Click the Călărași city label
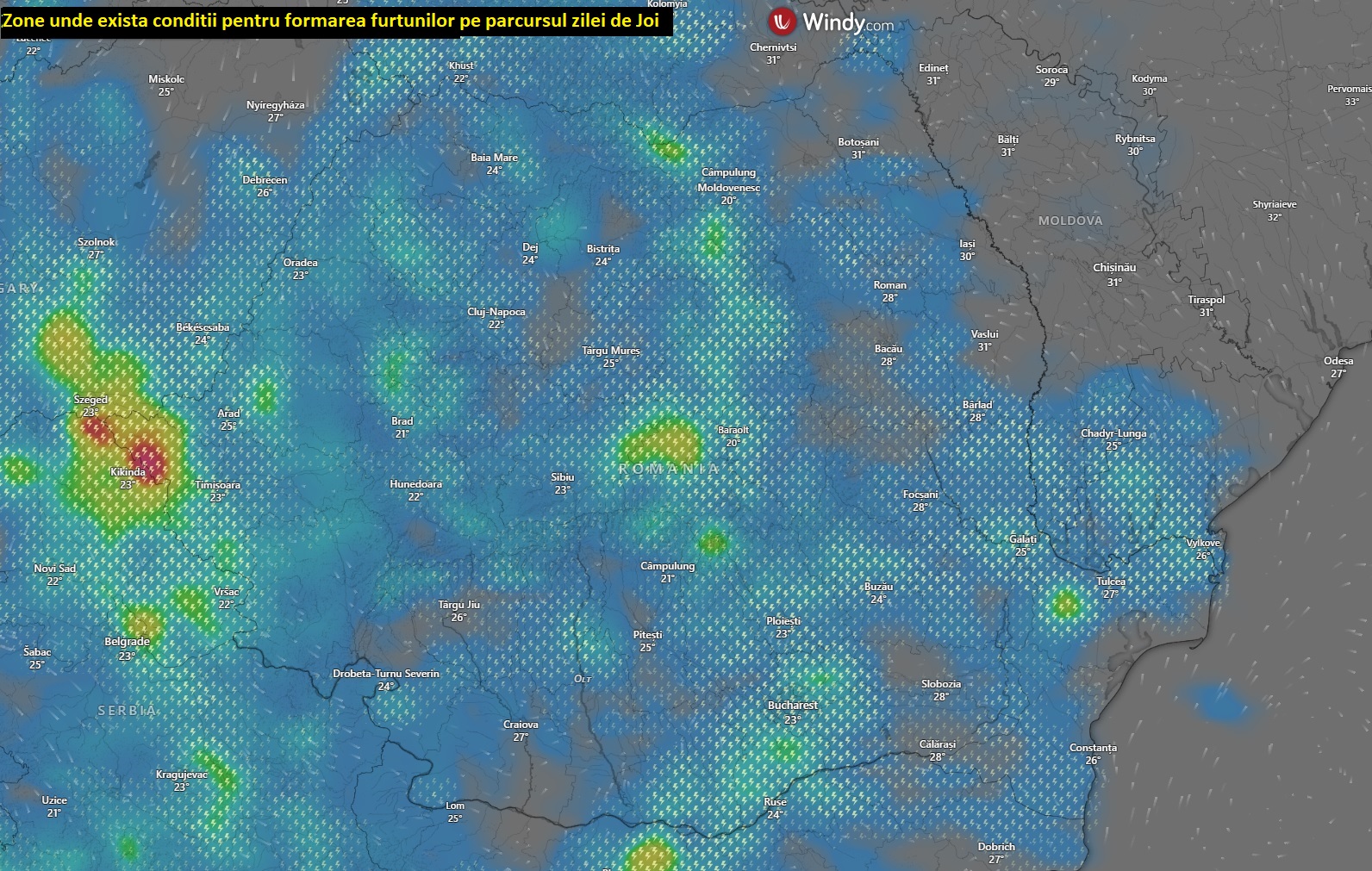The image size is (1372, 871). coord(937,744)
